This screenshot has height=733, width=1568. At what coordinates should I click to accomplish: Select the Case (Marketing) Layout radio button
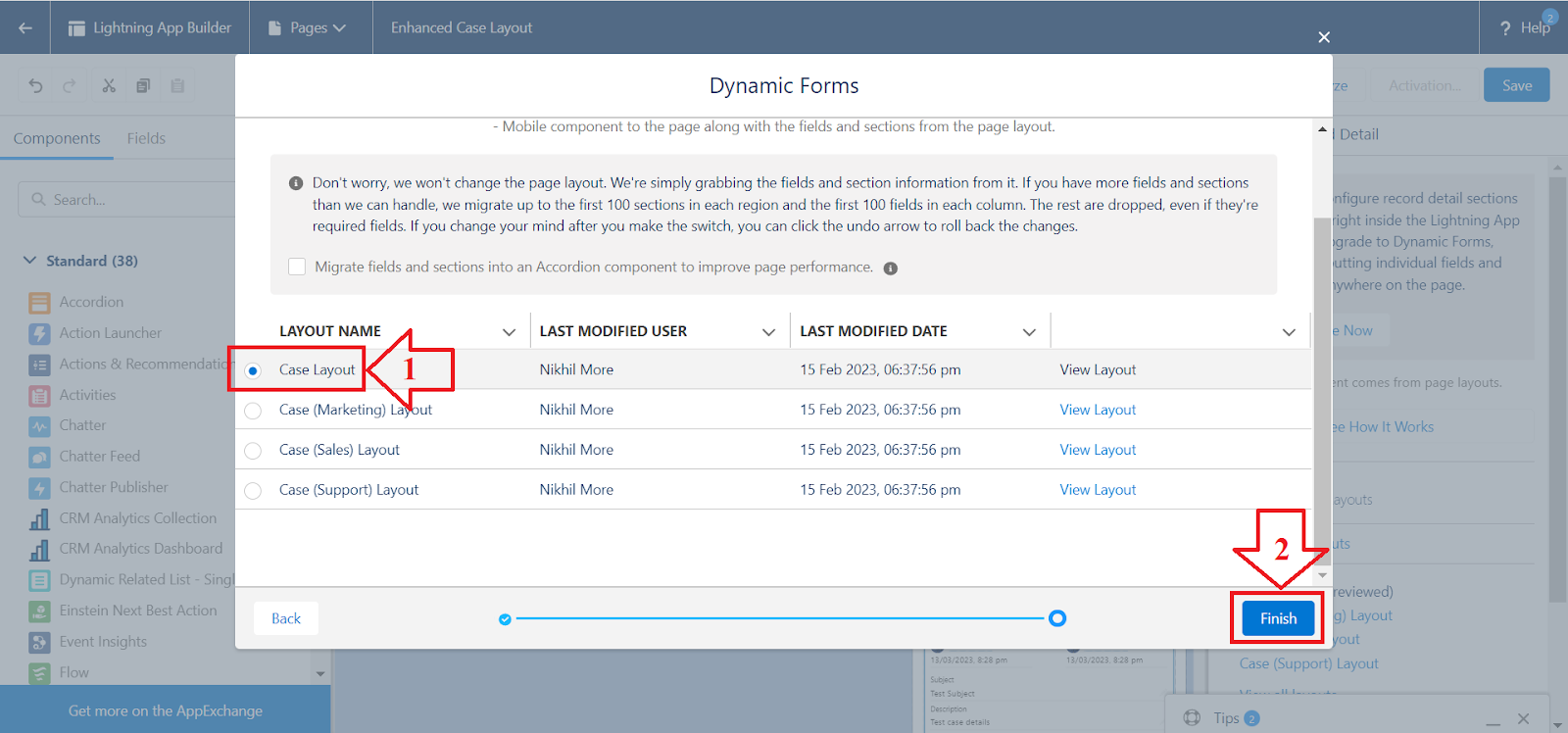tap(253, 411)
